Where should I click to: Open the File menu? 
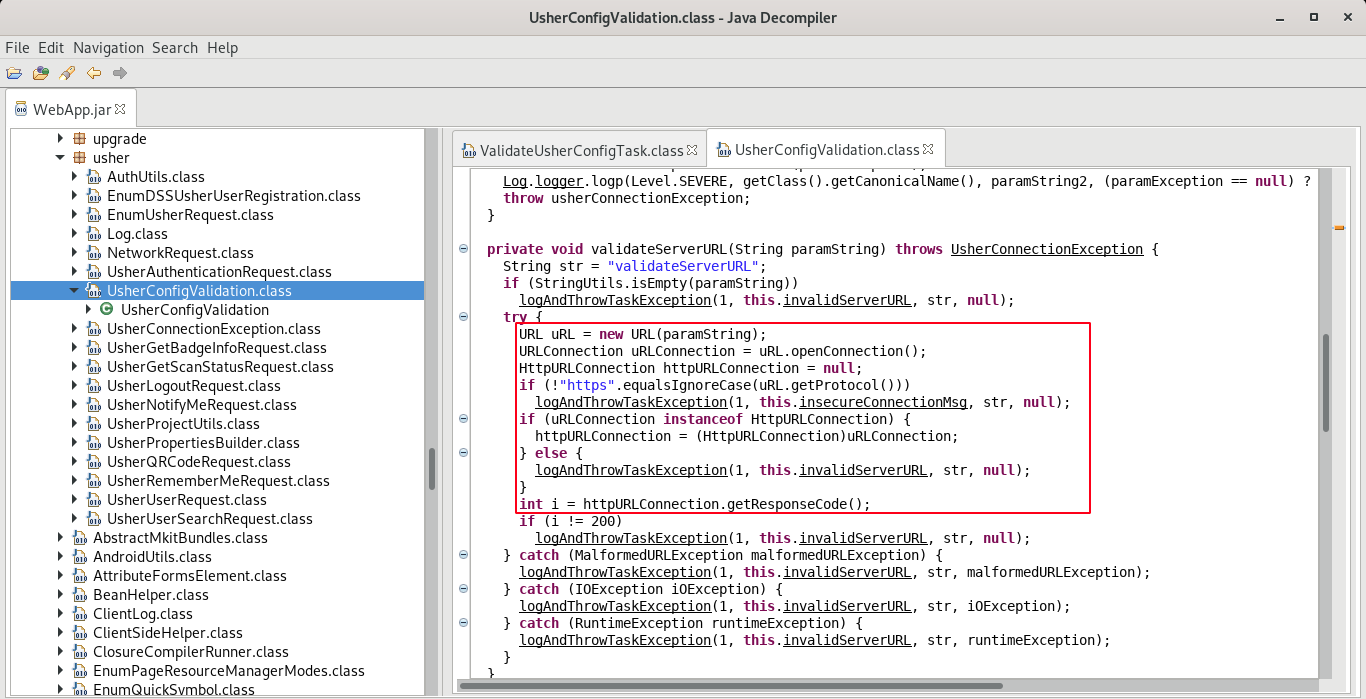17,47
